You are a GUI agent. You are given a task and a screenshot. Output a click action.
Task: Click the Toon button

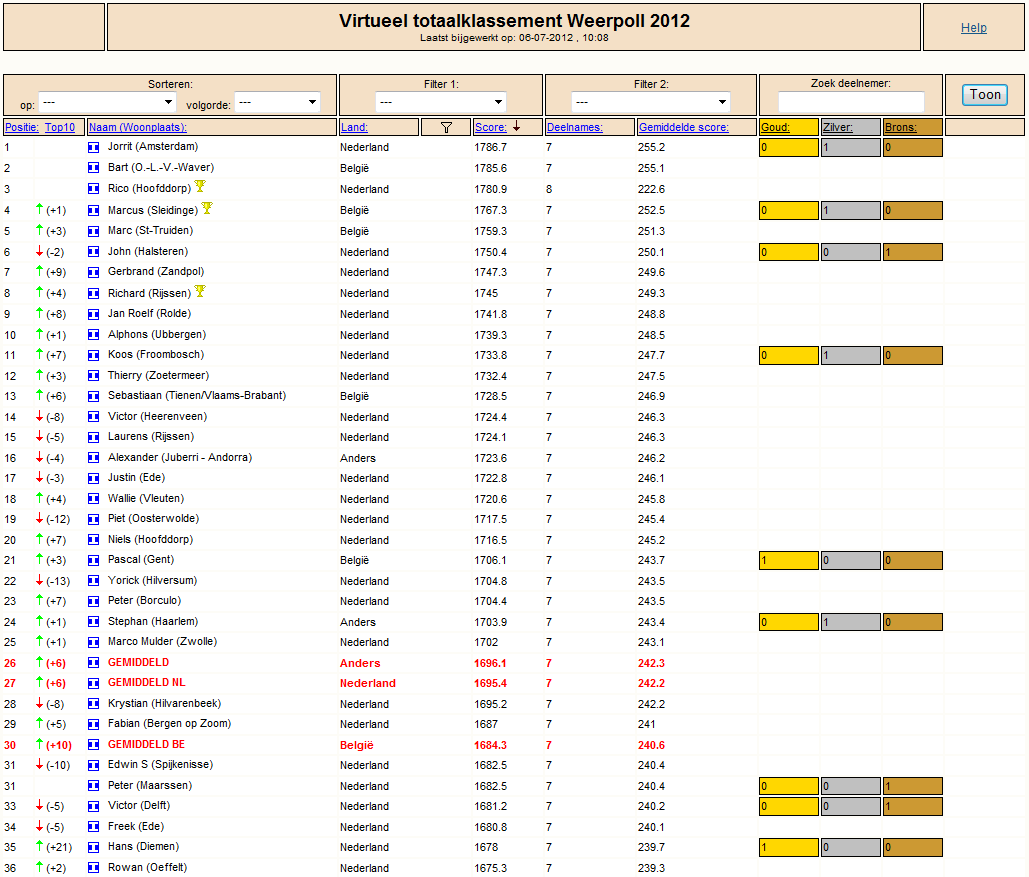[x=985, y=95]
